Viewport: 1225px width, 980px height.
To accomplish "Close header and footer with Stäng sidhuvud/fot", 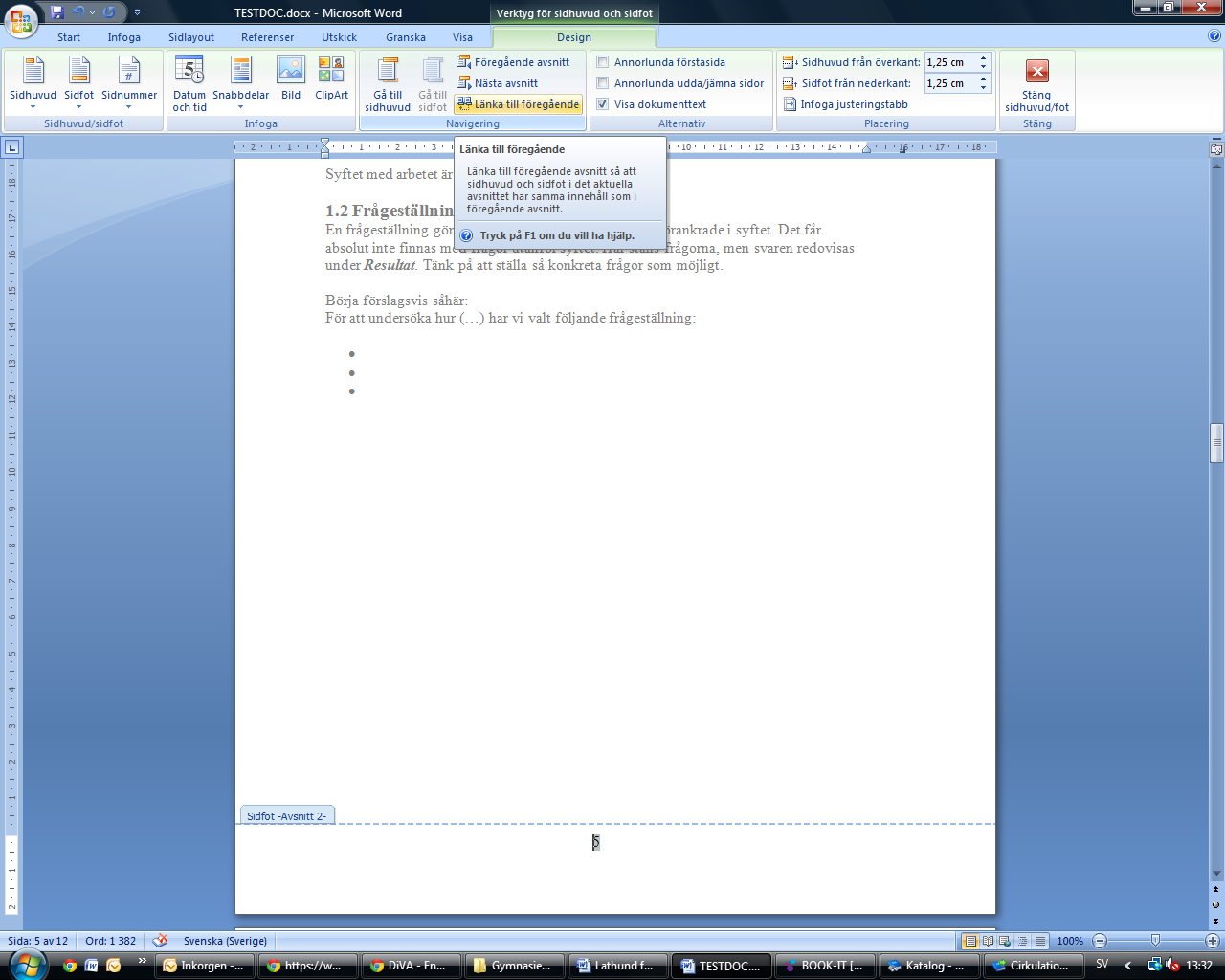I will (x=1036, y=84).
